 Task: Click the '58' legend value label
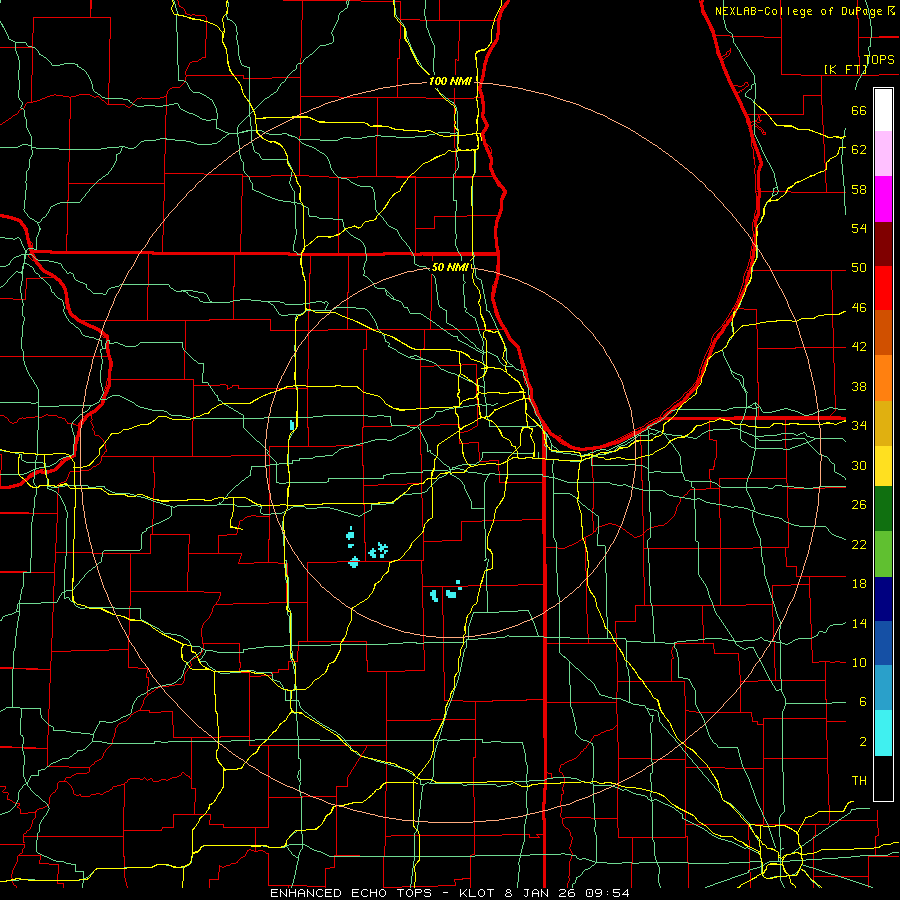coord(859,189)
